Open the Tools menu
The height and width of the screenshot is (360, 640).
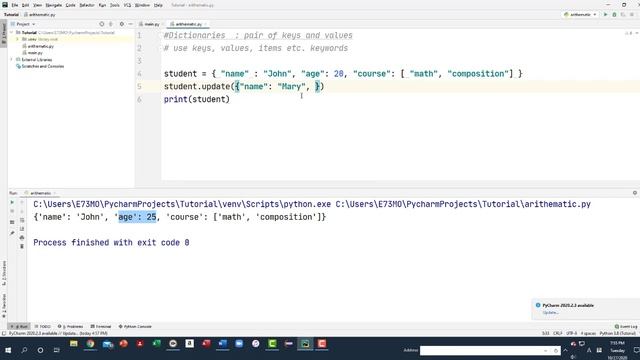tap(115, 5)
